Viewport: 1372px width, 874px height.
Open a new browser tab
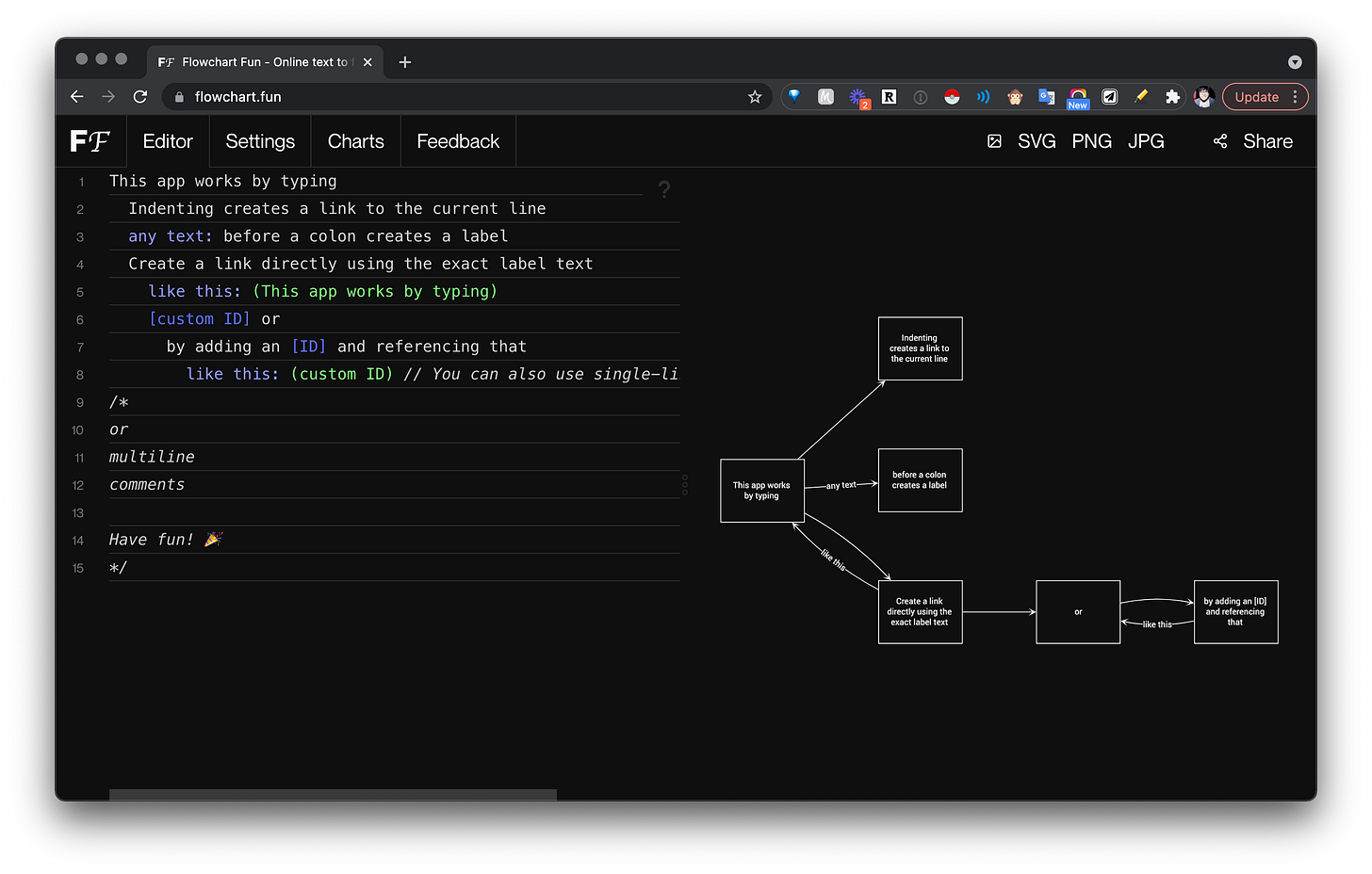tap(405, 62)
